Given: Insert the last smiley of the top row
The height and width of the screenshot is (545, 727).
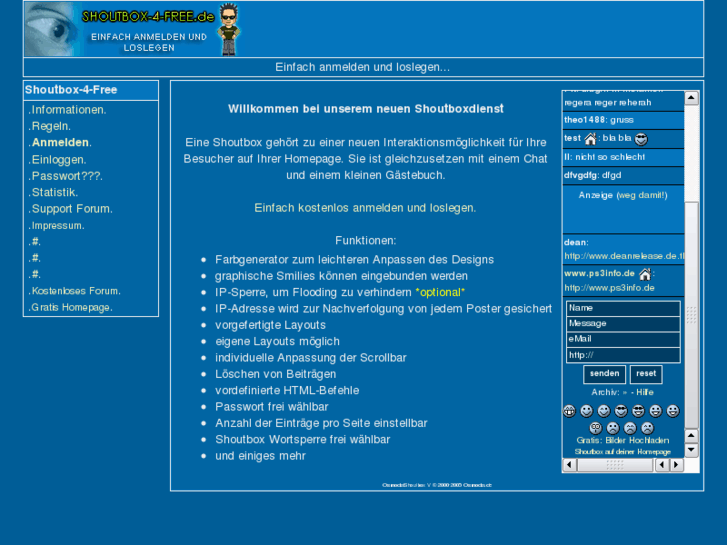Looking at the screenshot, I should pyautogui.click(x=673, y=411).
